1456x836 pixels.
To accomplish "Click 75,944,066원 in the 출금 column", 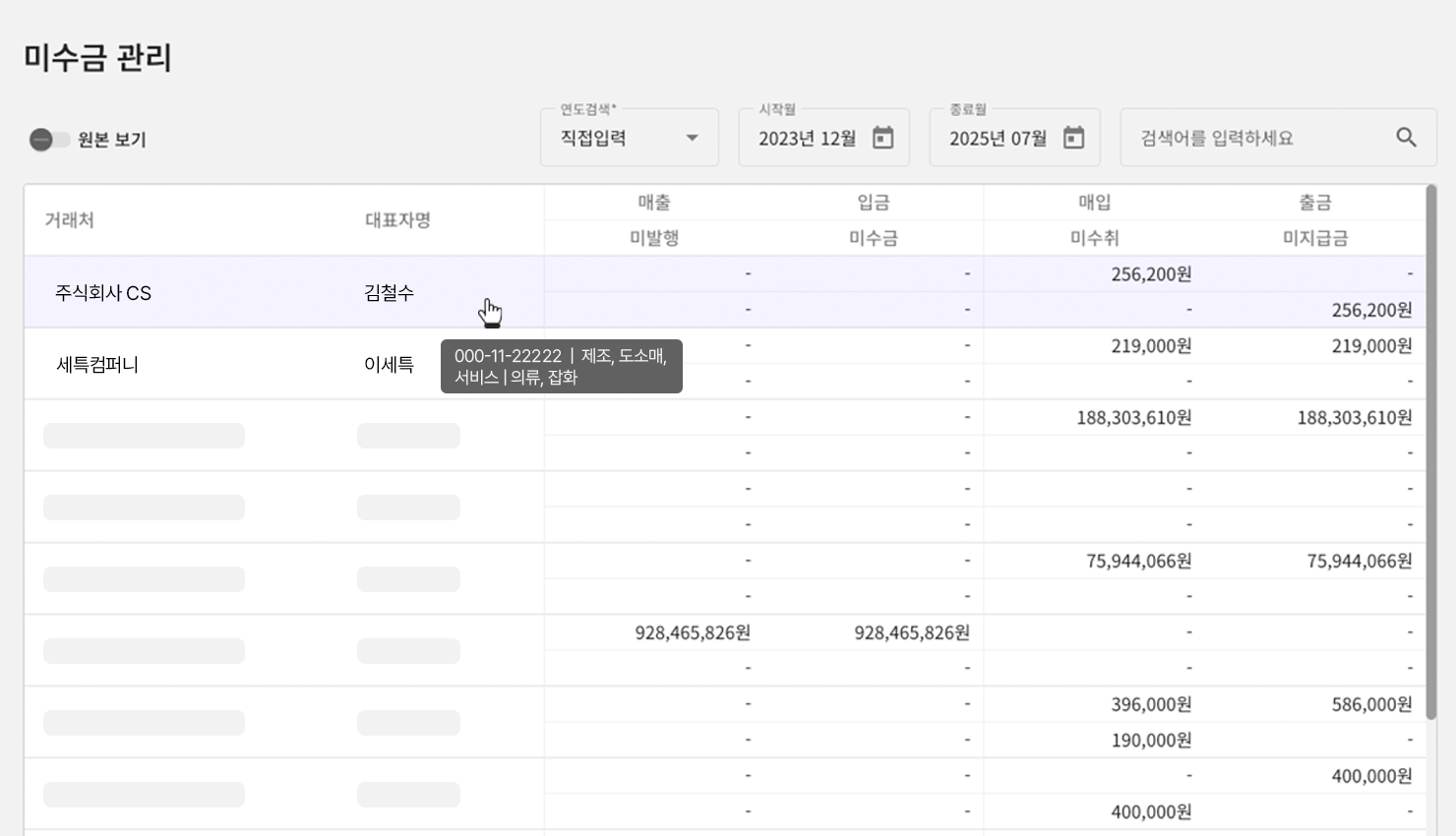I will pyautogui.click(x=1360, y=562).
